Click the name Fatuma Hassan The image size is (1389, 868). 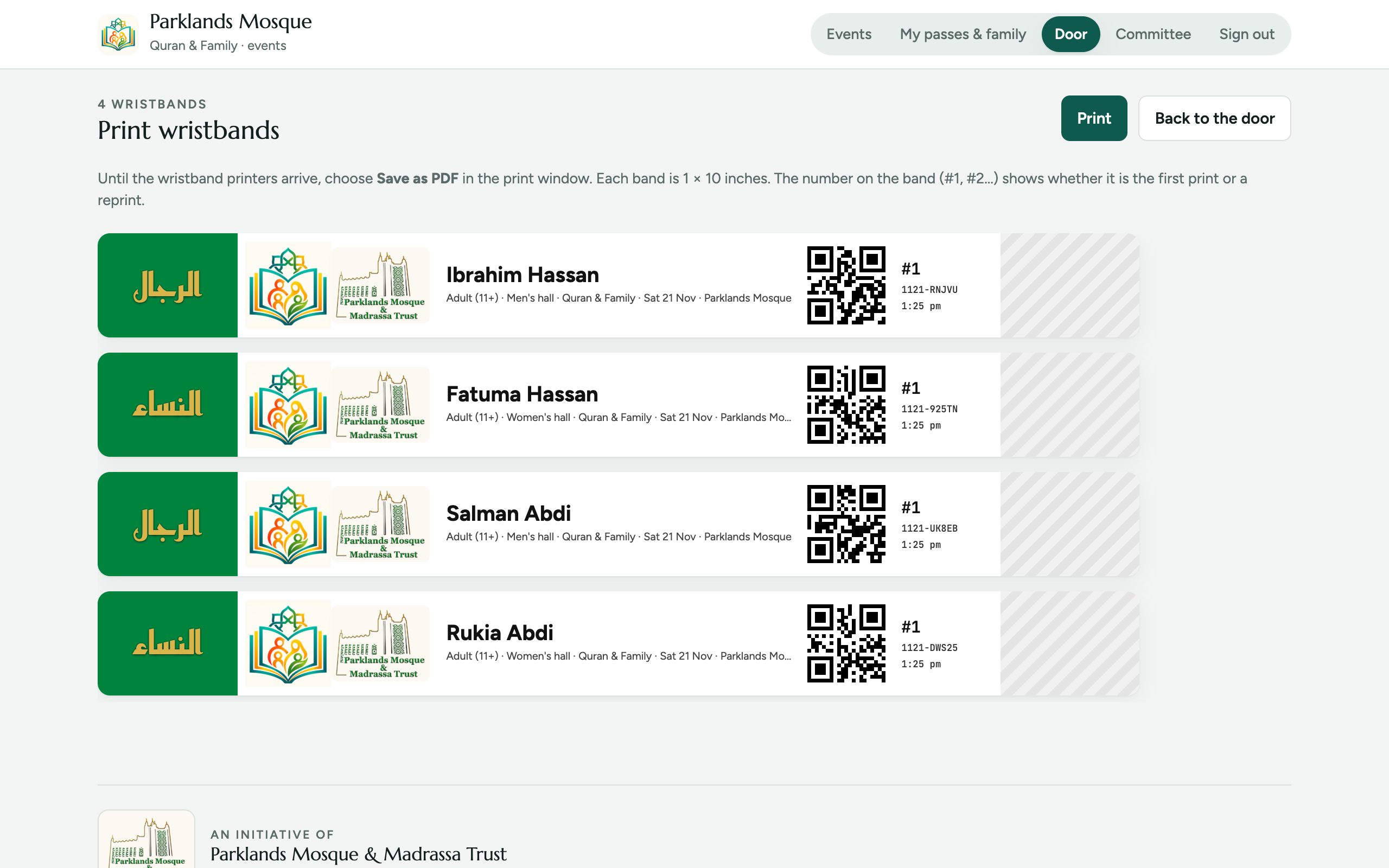[522, 394]
